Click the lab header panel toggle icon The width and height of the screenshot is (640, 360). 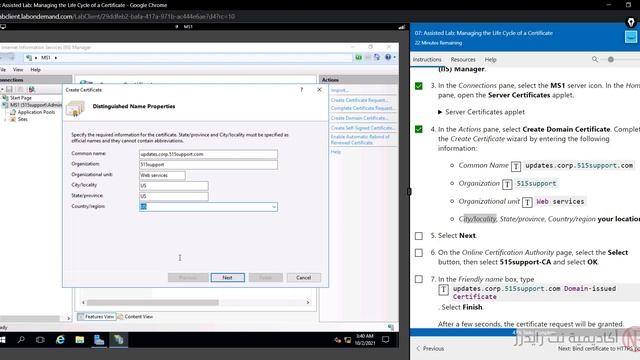coord(631,37)
